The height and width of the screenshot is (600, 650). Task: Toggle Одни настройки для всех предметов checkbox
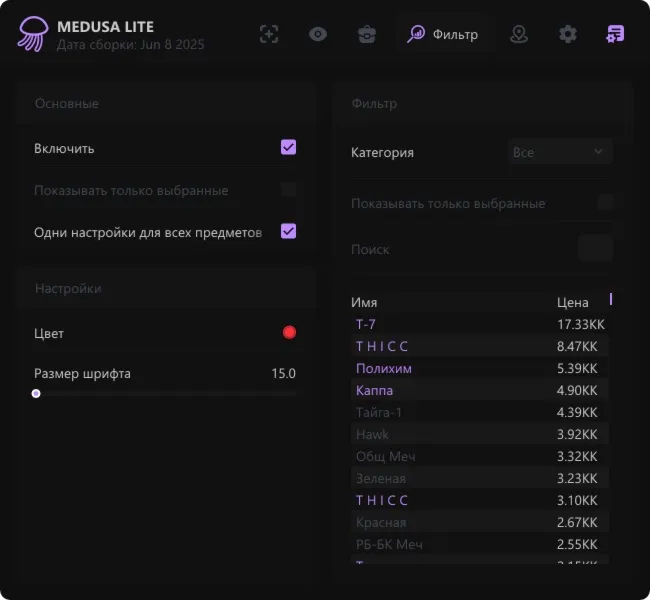pos(289,231)
